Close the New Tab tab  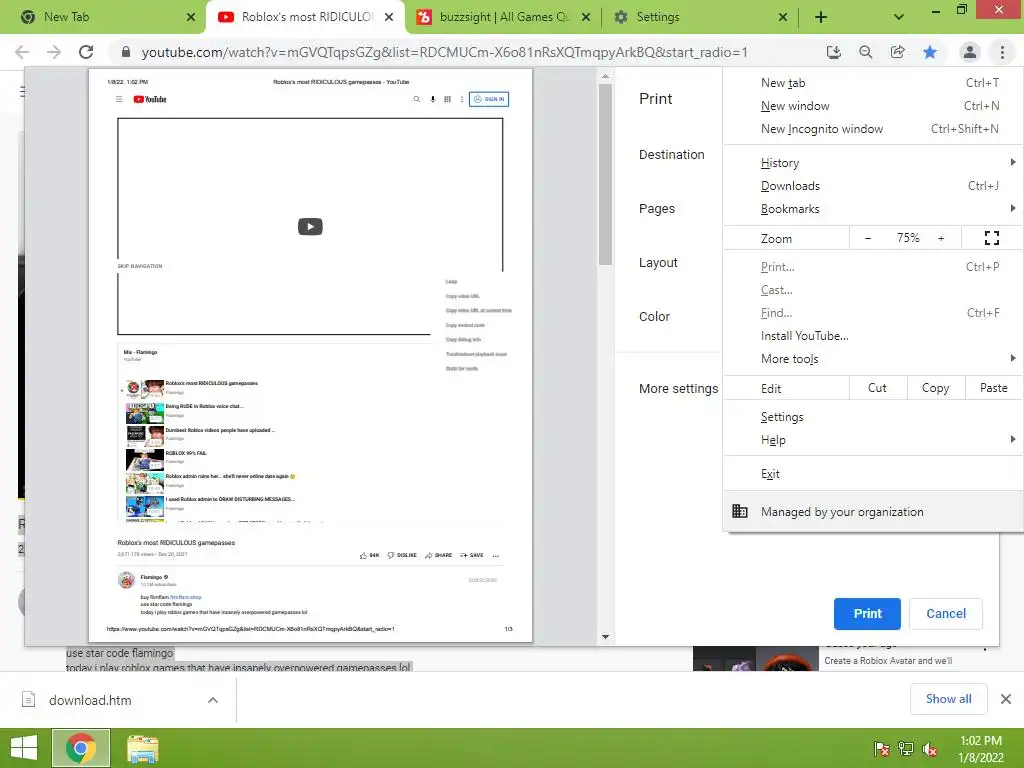[x=191, y=17]
